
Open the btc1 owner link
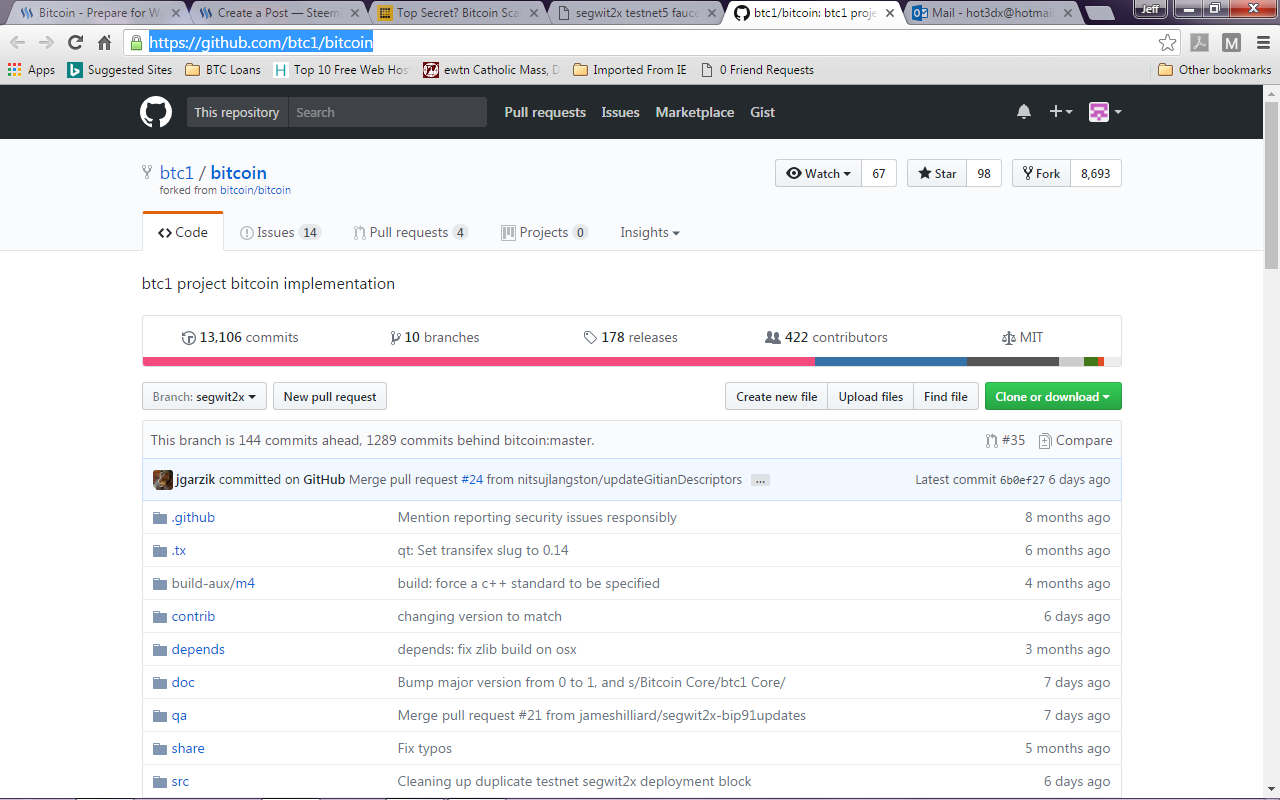[x=177, y=173]
